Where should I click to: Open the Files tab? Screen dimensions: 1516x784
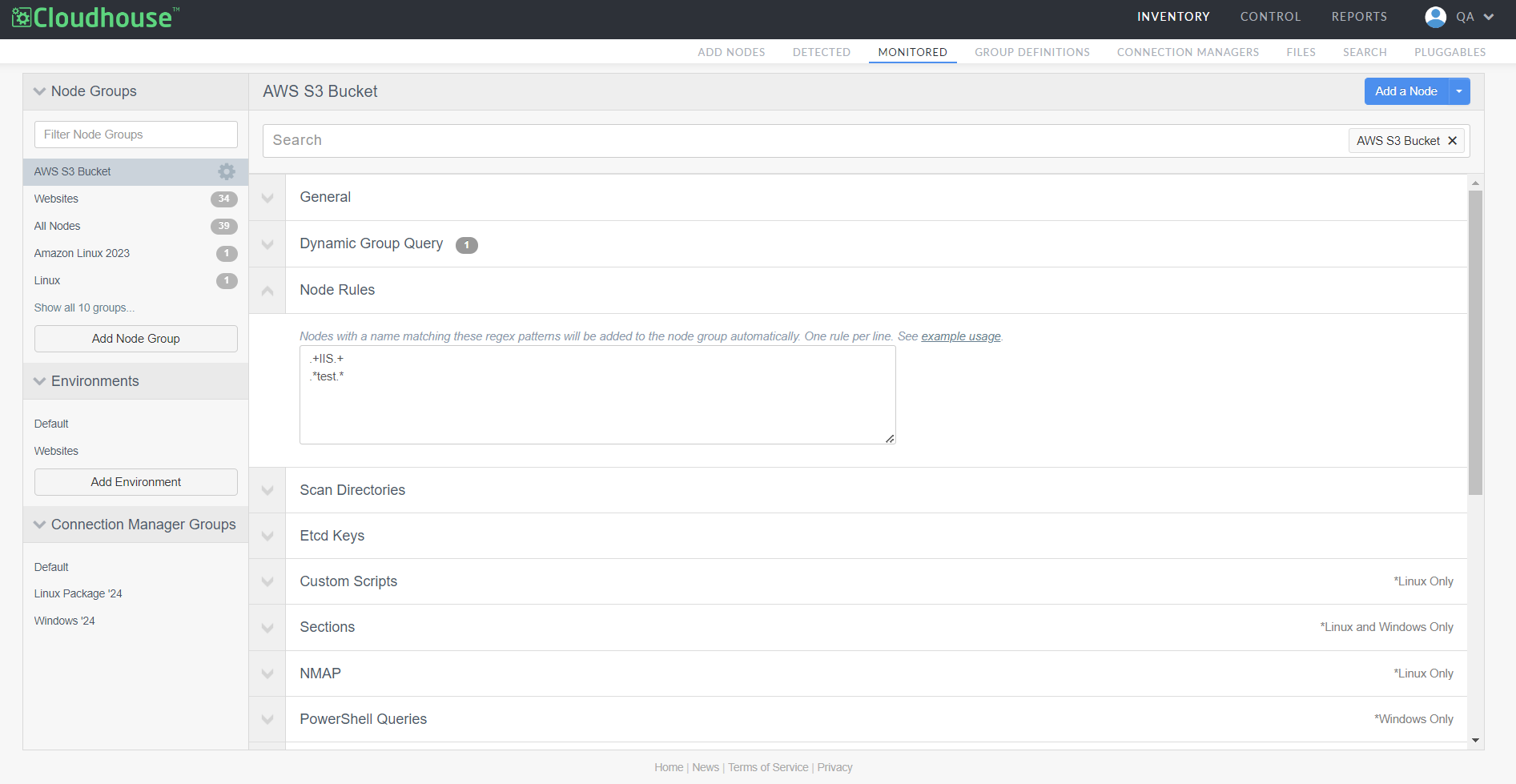(x=1301, y=52)
